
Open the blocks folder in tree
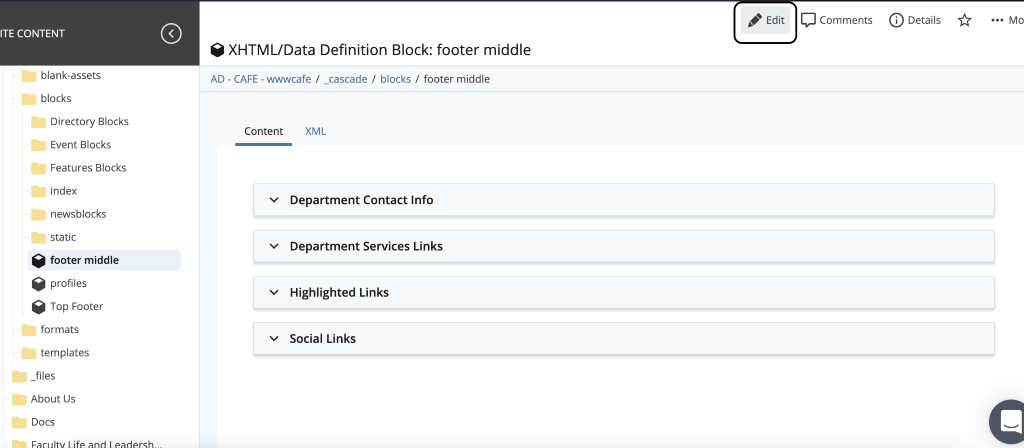56,99
